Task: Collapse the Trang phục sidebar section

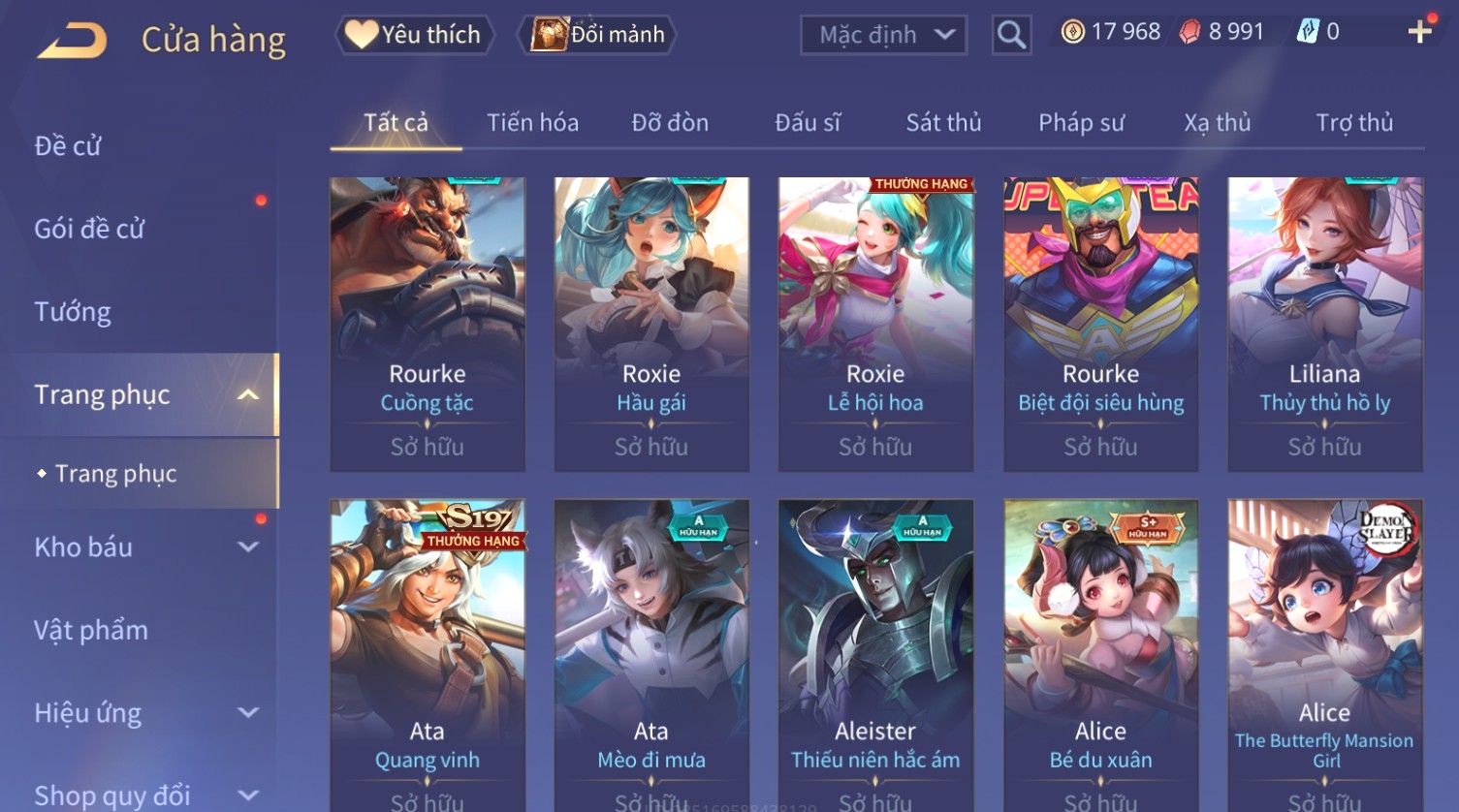Action: coord(248,394)
